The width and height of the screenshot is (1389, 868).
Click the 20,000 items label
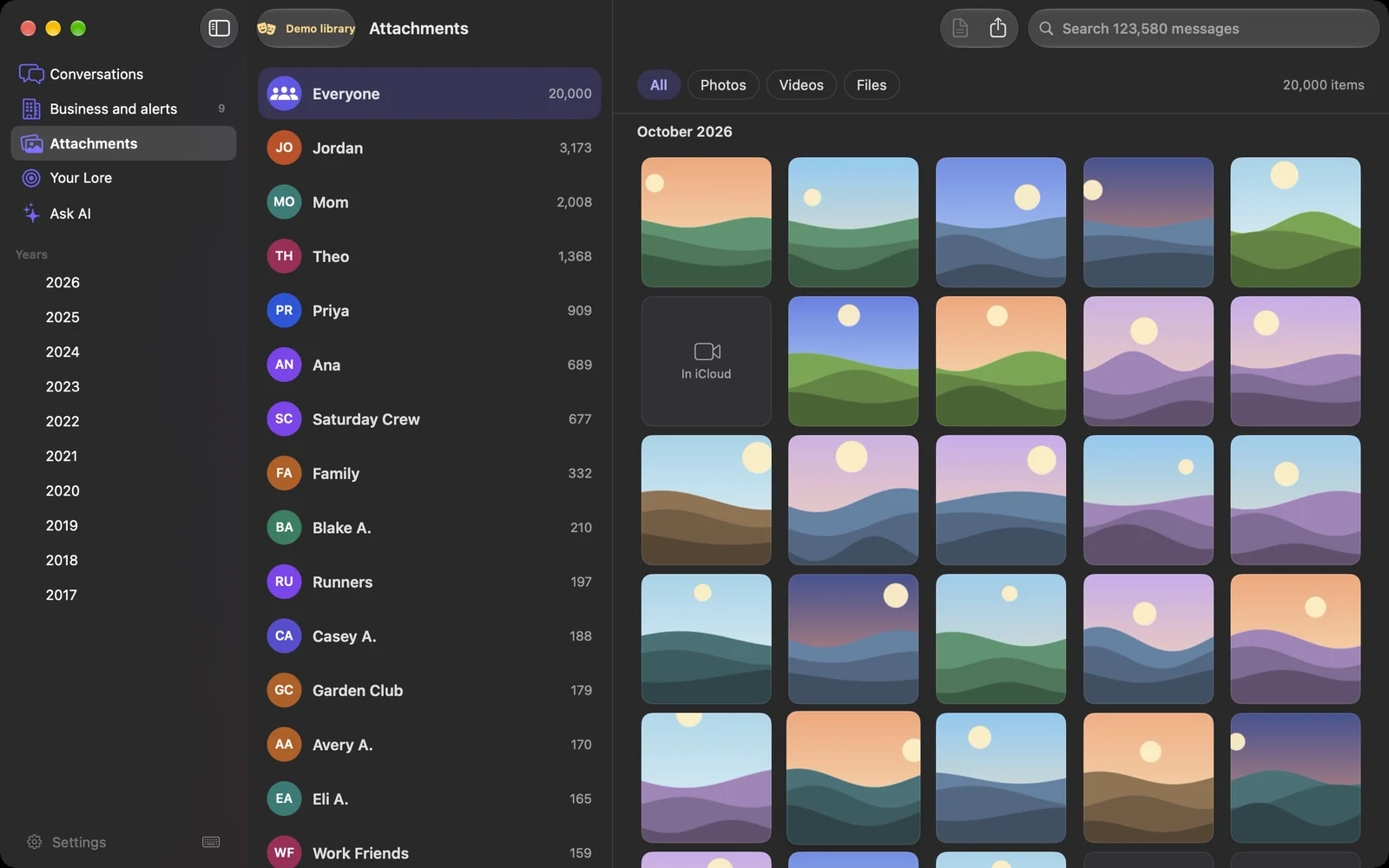1323,85
